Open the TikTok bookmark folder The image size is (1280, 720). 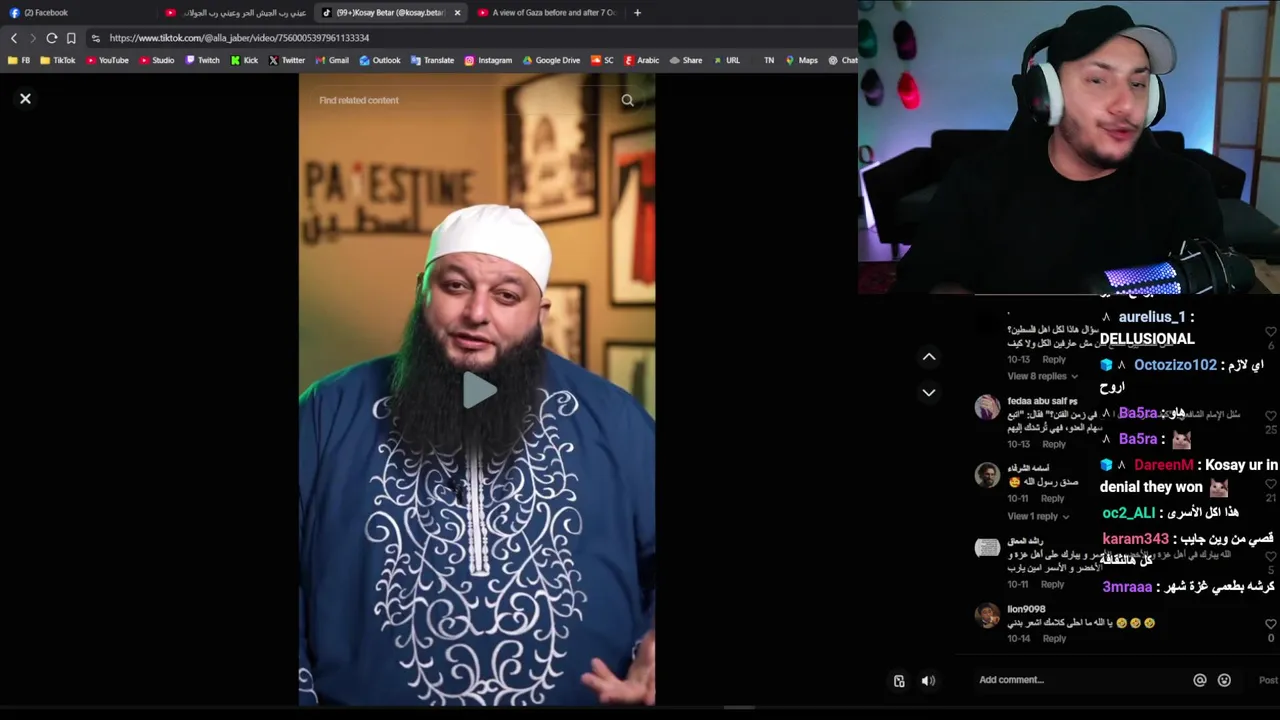58,60
